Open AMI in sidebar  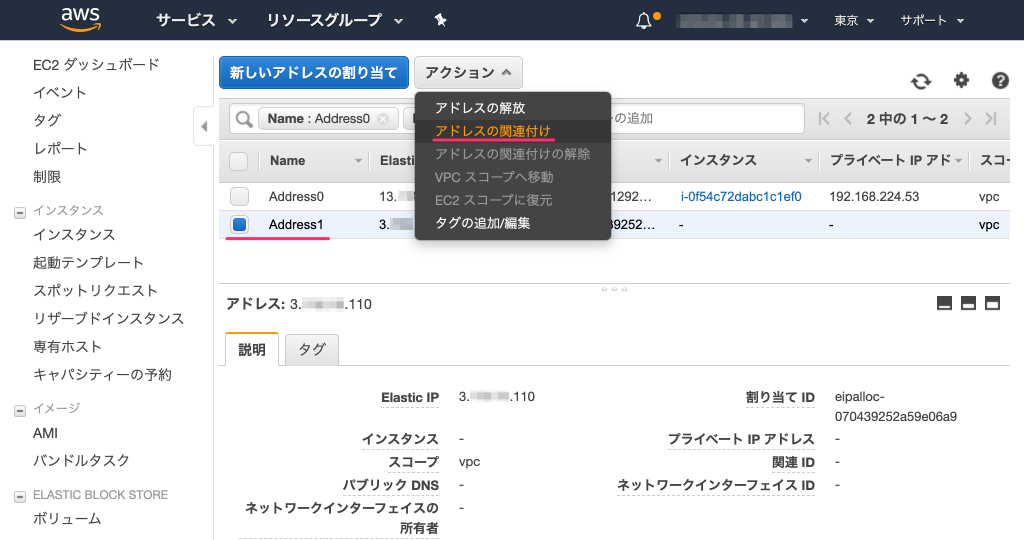pyautogui.click(x=45, y=433)
